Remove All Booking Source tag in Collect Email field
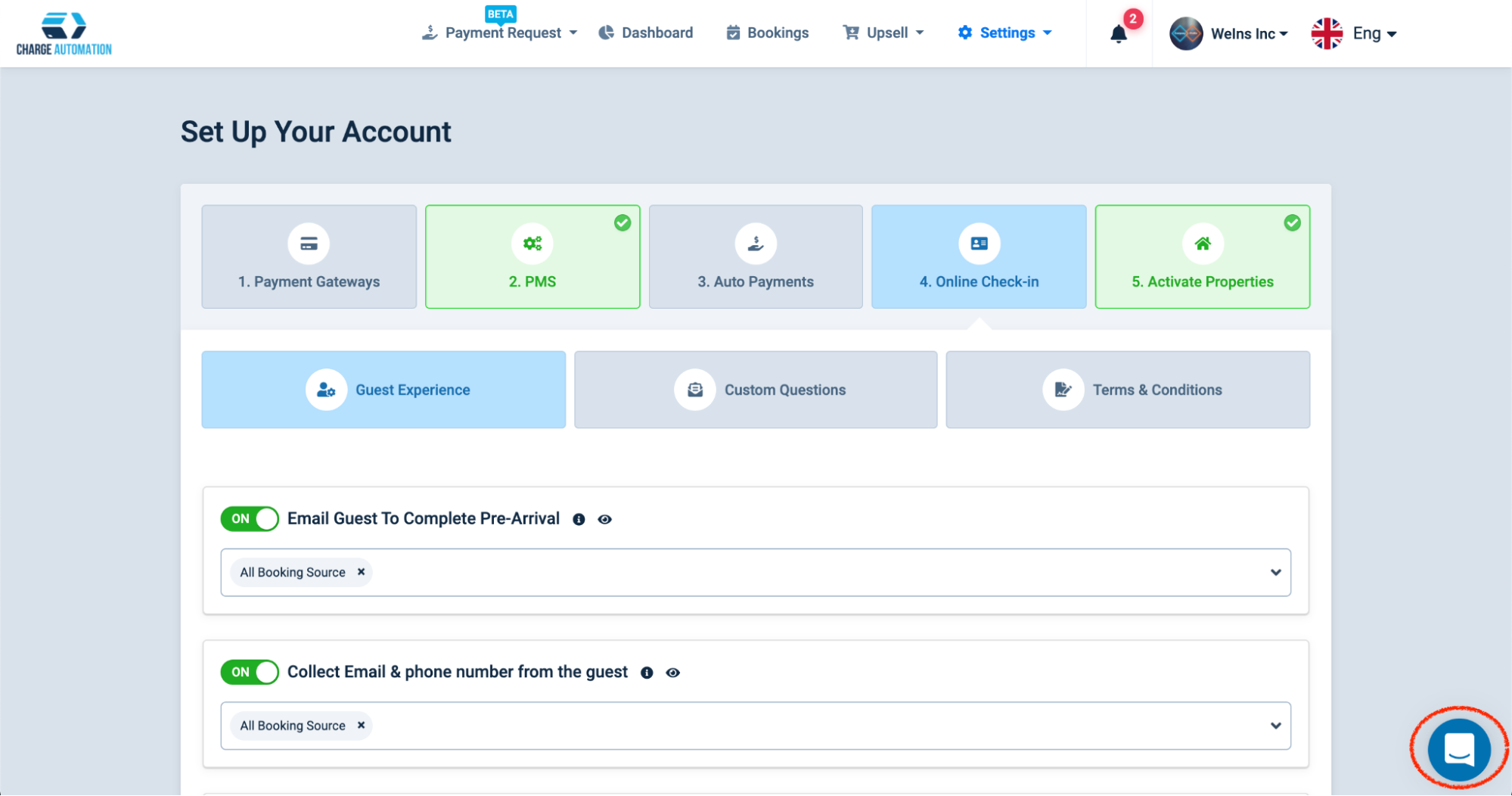Viewport: 1512px width, 796px height. click(362, 725)
